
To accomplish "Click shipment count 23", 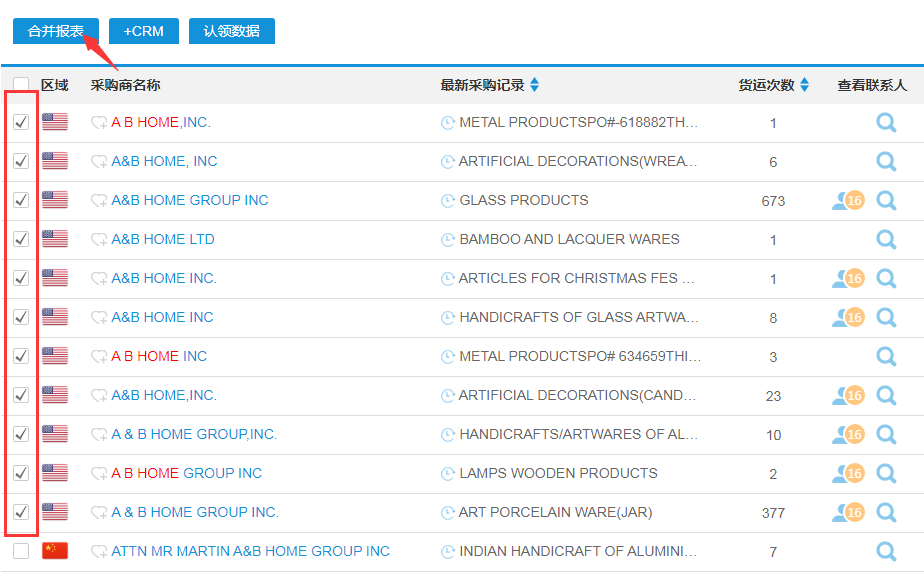I will (773, 396).
